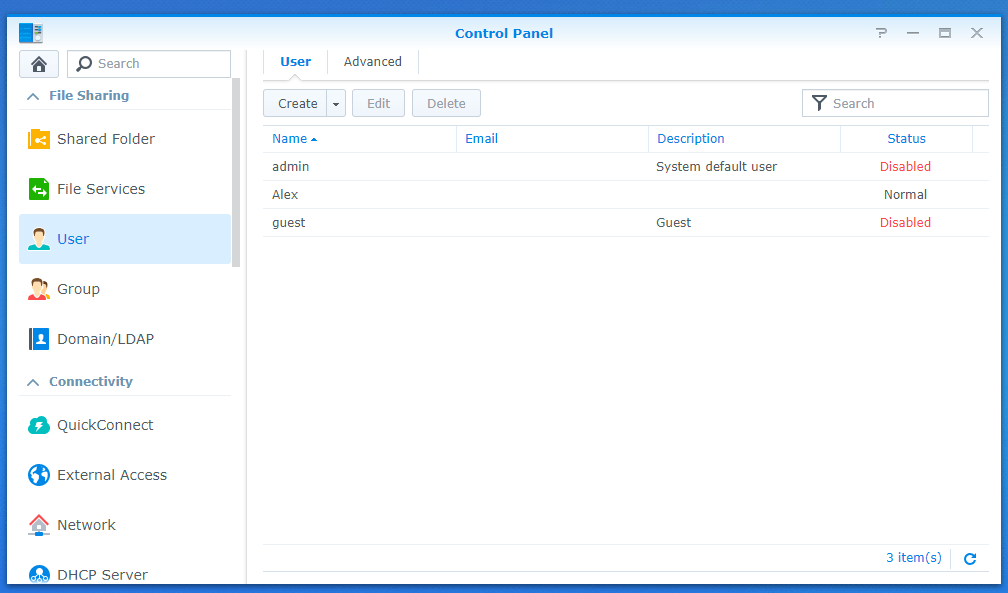1008x593 pixels.
Task: Open Domain/LDAP using its book icon
Action: (x=39, y=339)
